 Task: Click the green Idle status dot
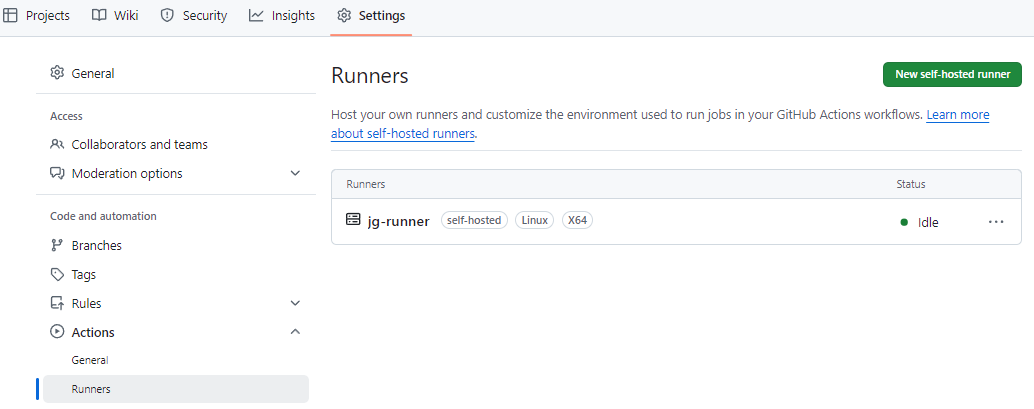coord(904,222)
